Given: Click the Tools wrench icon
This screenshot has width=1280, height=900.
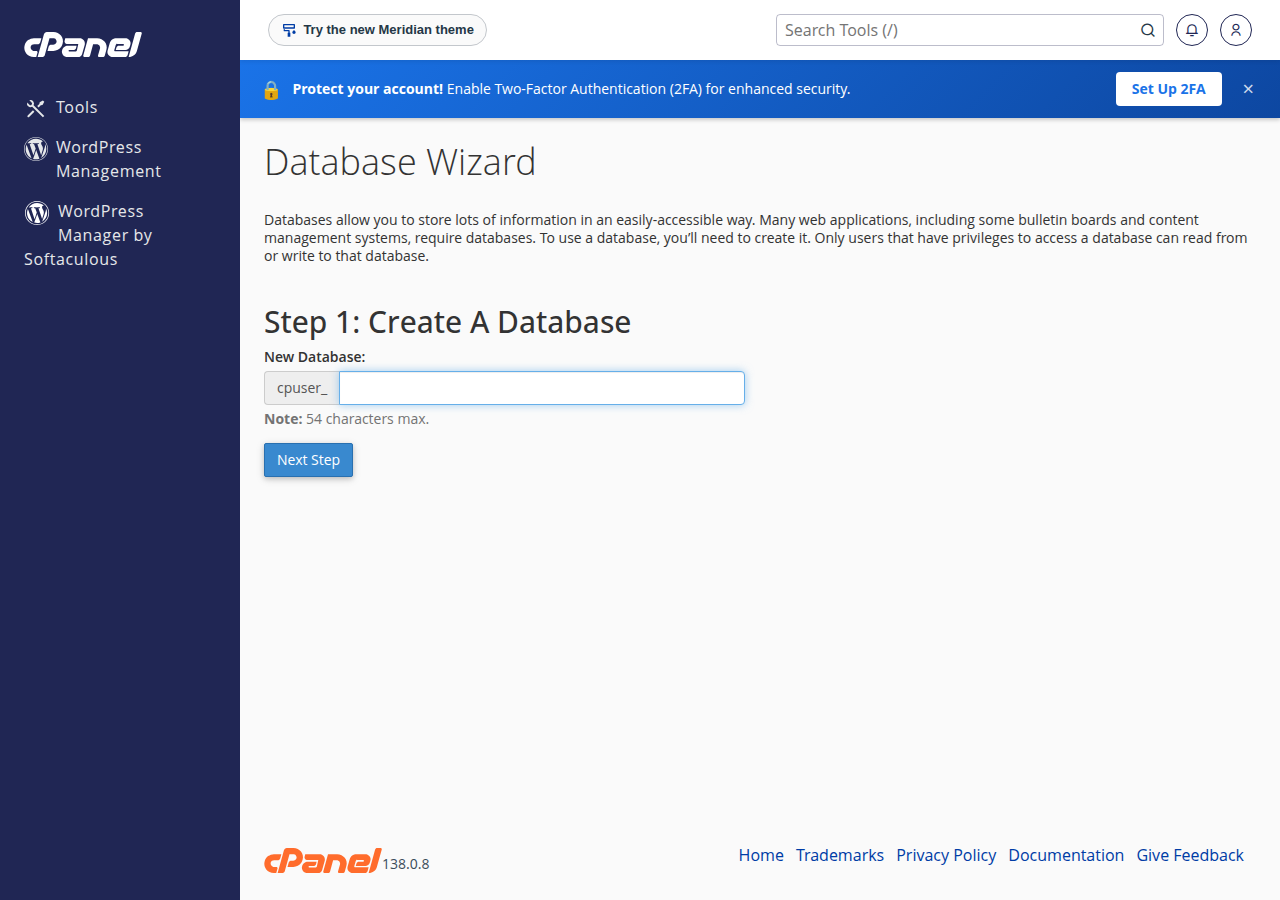Looking at the screenshot, I should point(36,108).
